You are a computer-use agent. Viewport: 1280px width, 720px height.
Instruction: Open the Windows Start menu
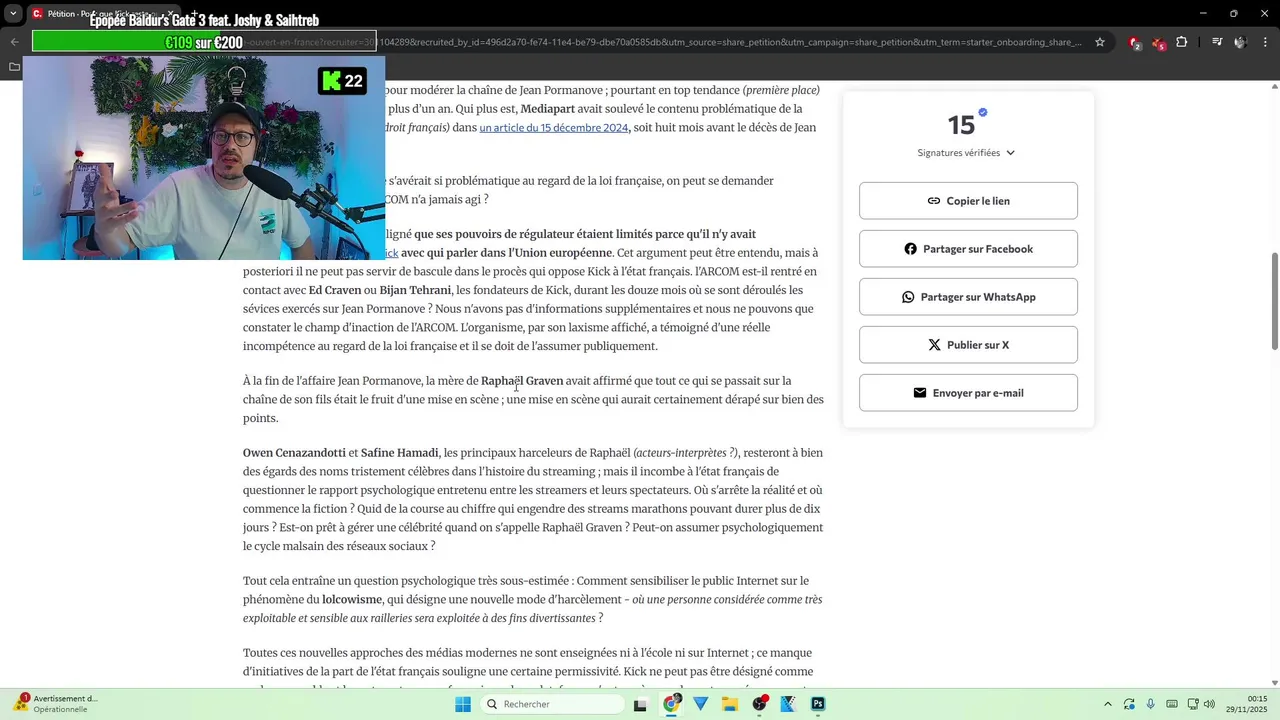[463, 704]
